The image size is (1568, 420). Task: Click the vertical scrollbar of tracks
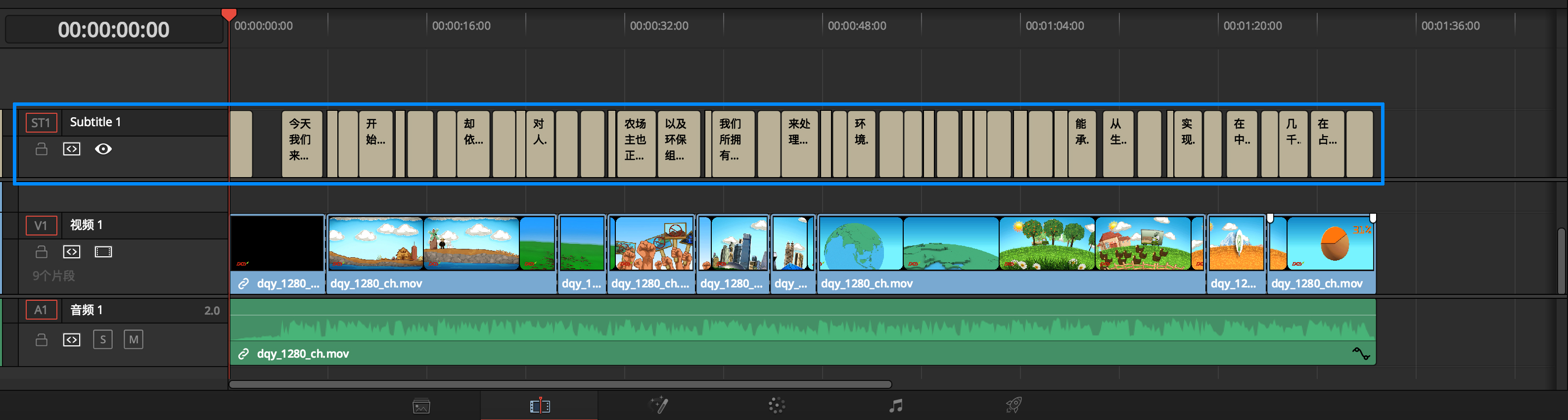pos(1561,262)
